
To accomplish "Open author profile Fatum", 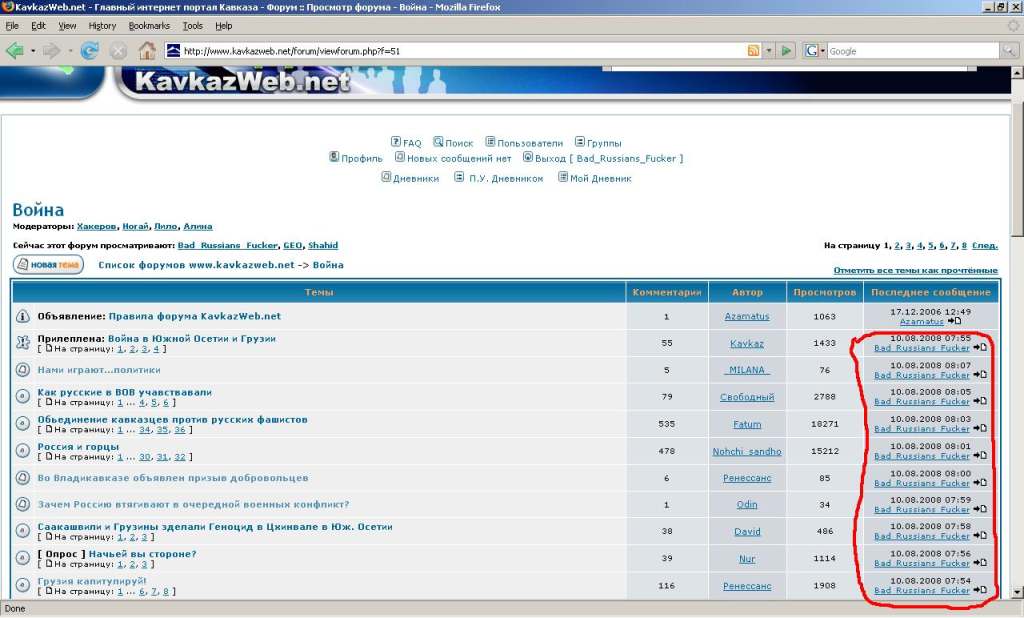I will click(746, 424).
